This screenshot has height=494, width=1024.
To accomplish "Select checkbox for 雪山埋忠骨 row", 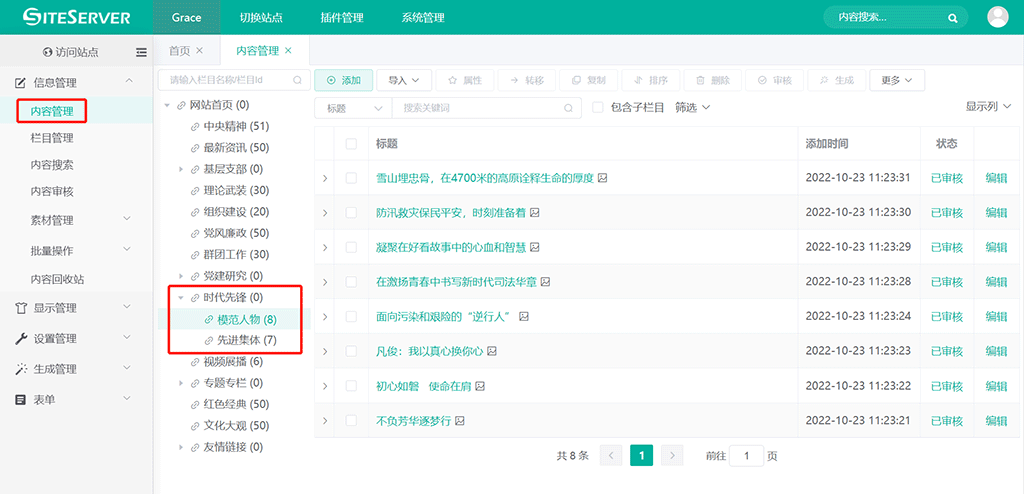I will 351,178.
